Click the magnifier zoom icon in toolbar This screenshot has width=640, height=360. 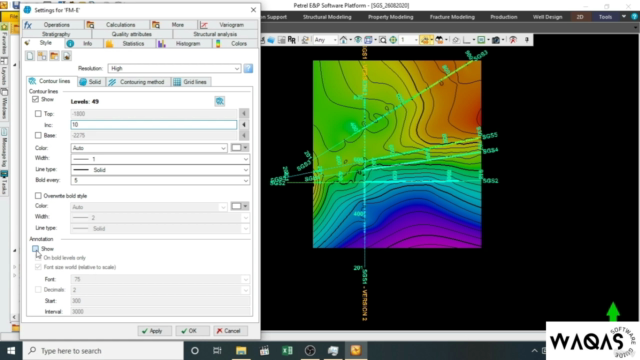coord(382,40)
